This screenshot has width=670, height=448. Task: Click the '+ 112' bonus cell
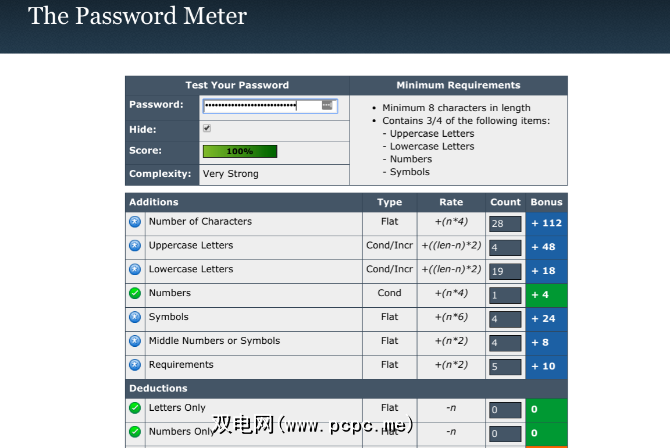(x=547, y=224)
